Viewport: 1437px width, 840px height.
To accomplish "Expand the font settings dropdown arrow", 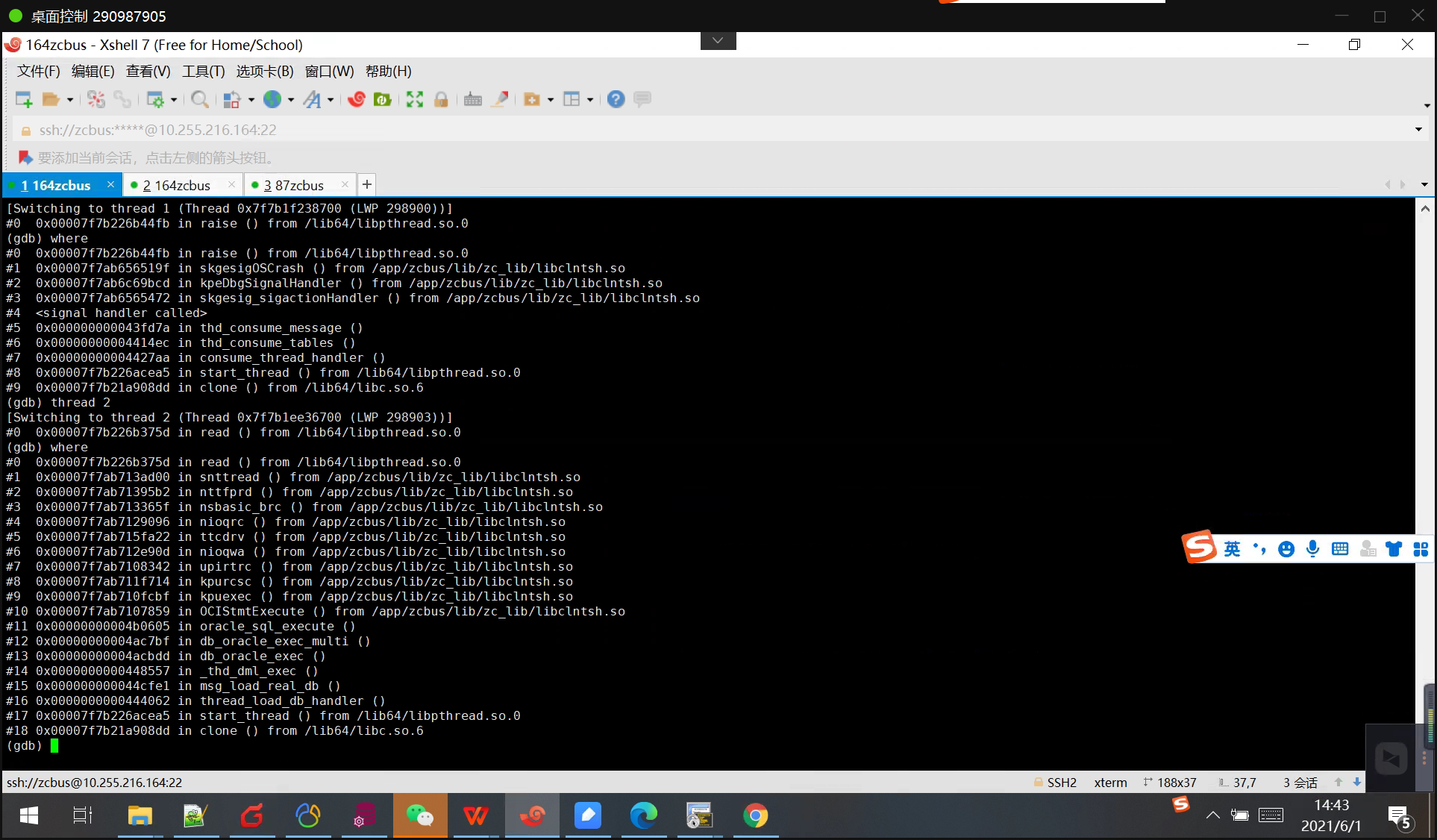I will [x=331, y=99].
